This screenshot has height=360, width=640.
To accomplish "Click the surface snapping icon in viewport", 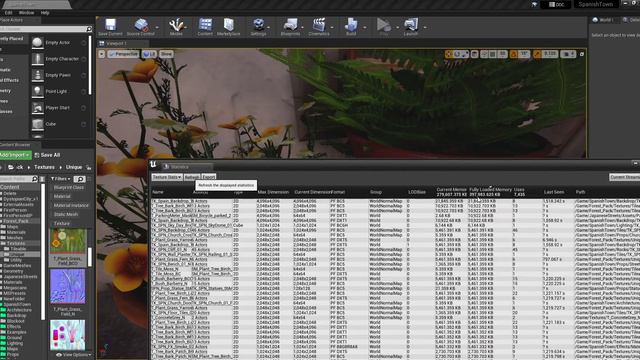I will 484,54.
